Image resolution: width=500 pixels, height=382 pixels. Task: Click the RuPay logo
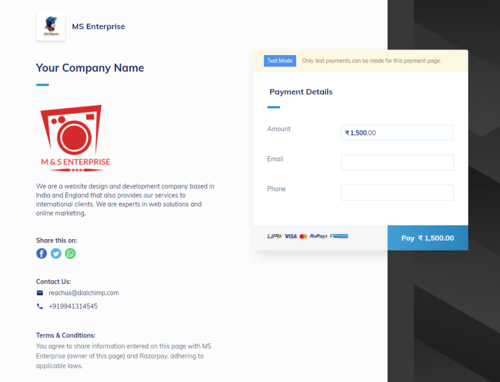click(318, 236)
